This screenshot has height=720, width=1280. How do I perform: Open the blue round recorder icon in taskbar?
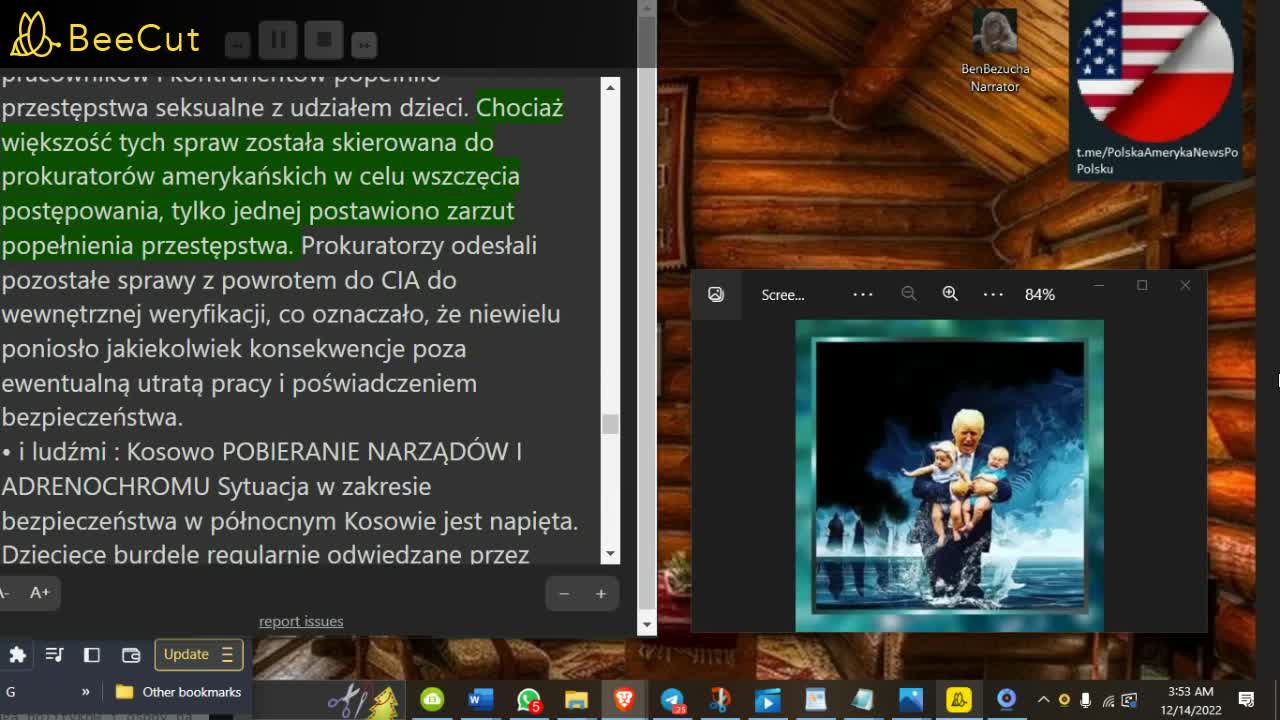[x=1007, y=699]
